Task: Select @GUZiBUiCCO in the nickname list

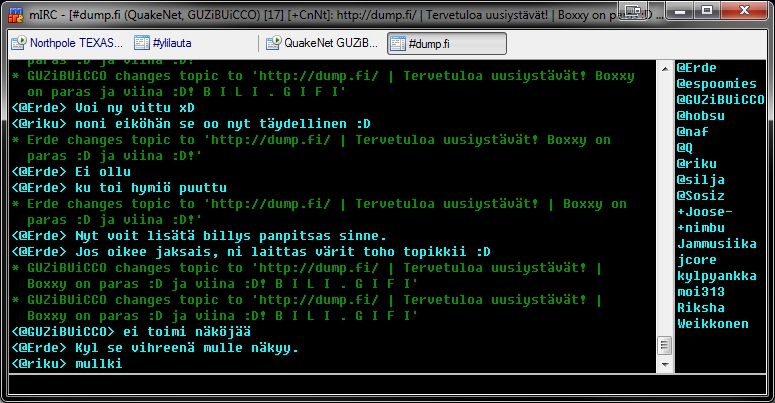Action: click(x=720, y=99)
